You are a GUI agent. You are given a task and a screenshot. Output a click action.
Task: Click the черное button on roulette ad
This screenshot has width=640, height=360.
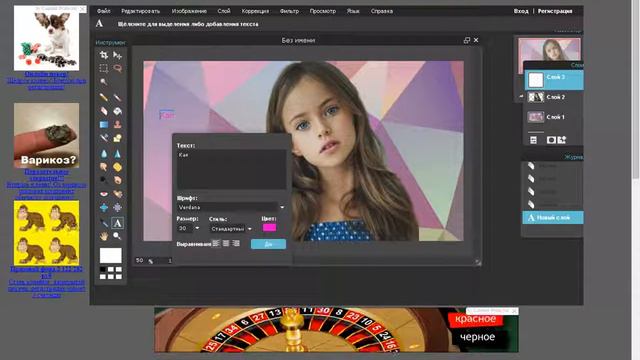pyautogui.click(x=477, y=337)
